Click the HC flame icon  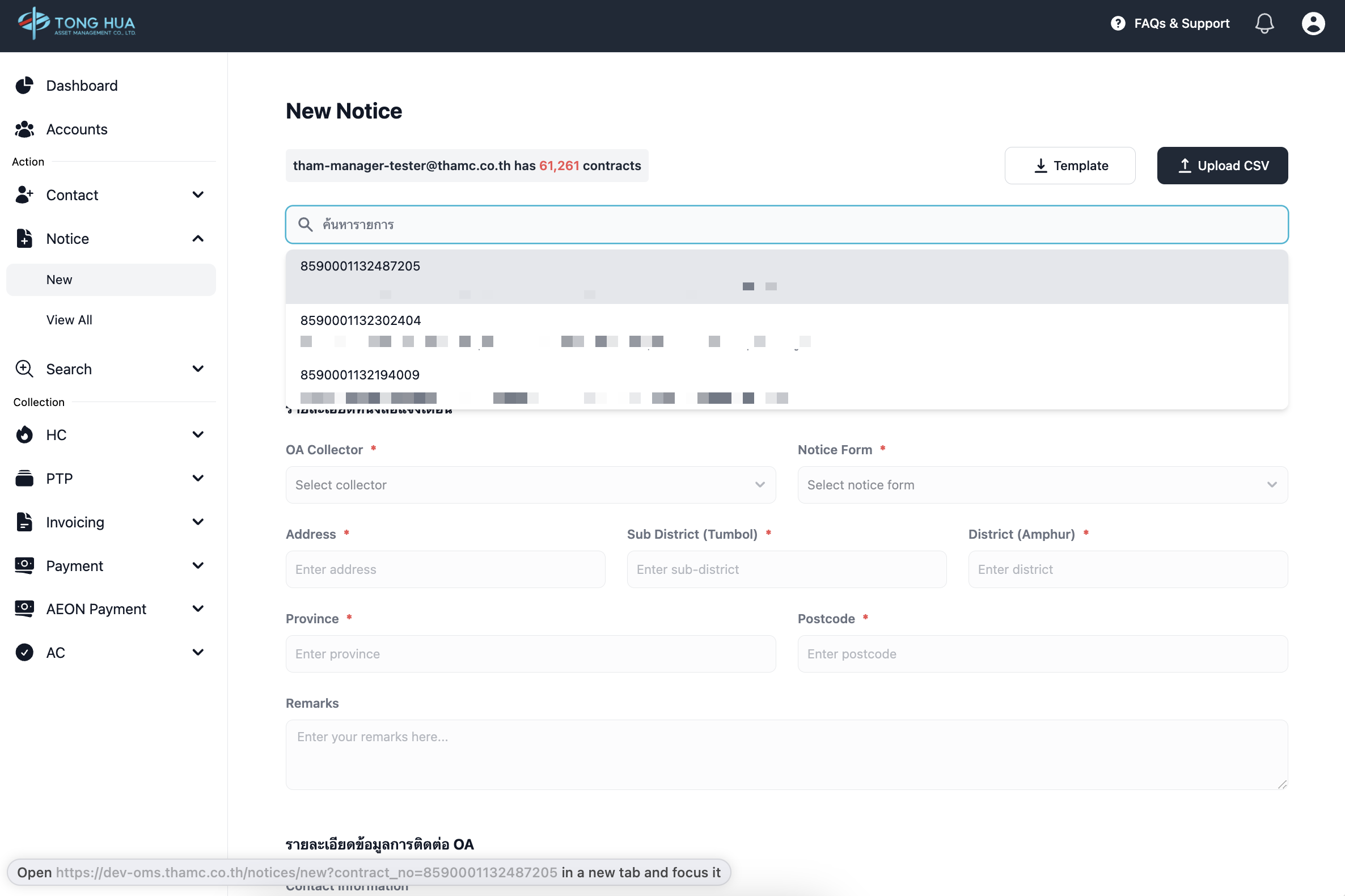[24, 435]
